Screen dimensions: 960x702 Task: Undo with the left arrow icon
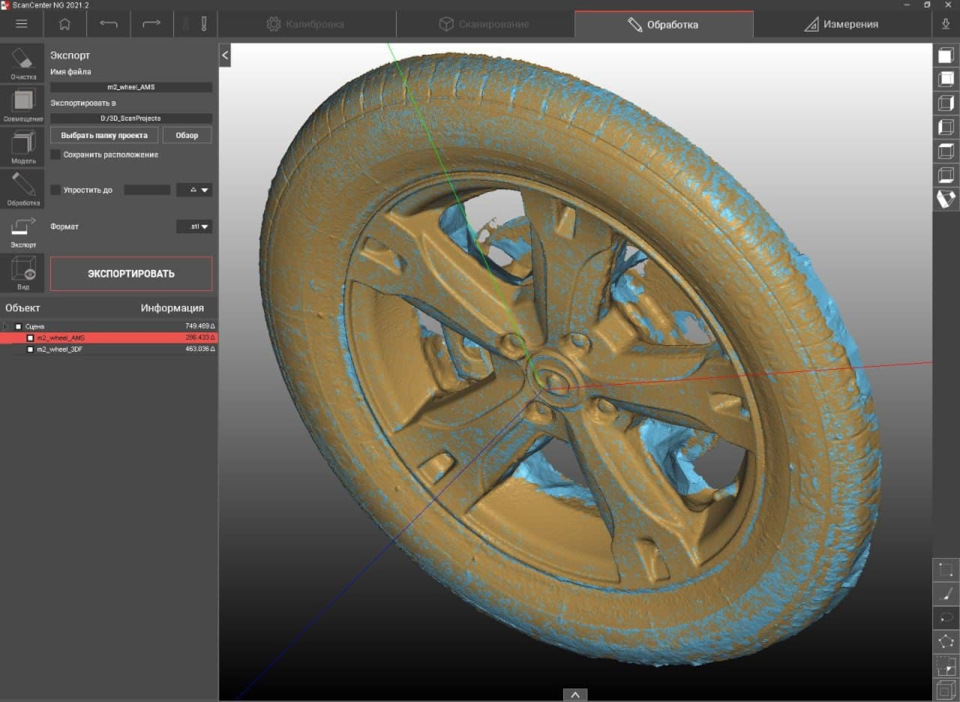click(x=108, y=24)
